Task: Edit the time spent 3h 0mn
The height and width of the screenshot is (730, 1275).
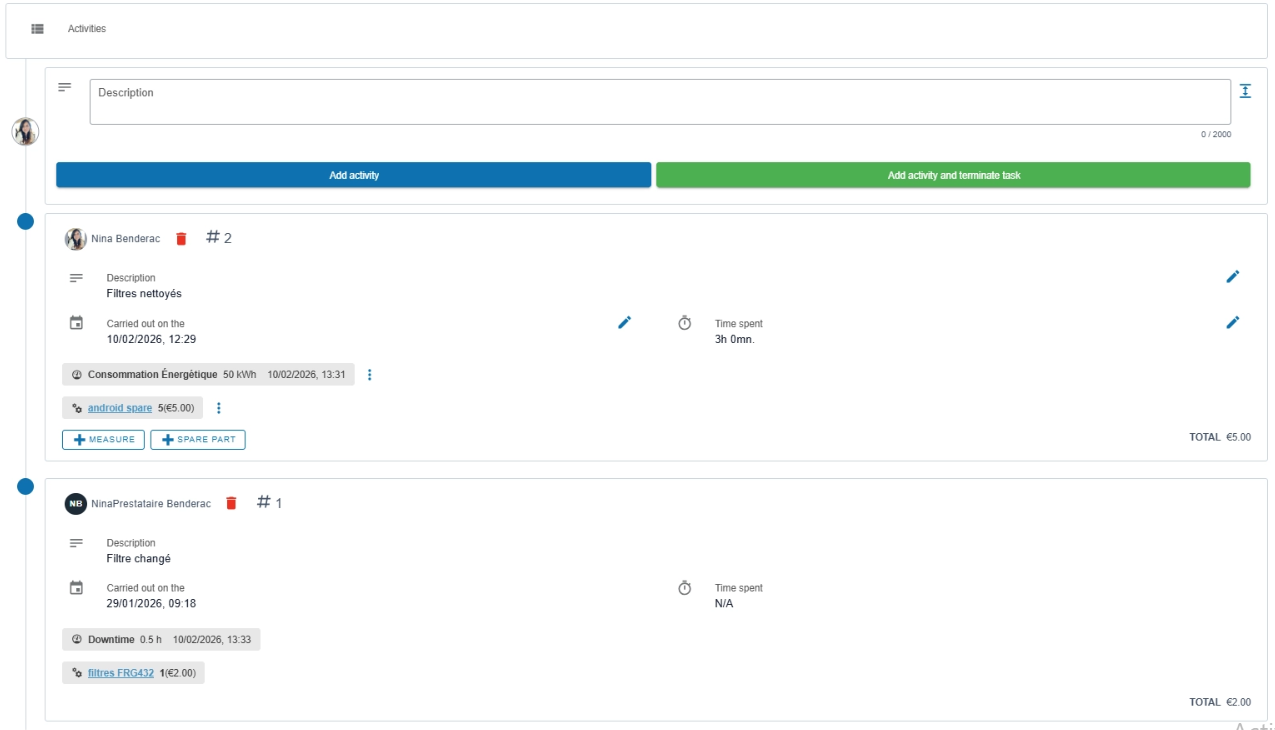Action: 1232,322
